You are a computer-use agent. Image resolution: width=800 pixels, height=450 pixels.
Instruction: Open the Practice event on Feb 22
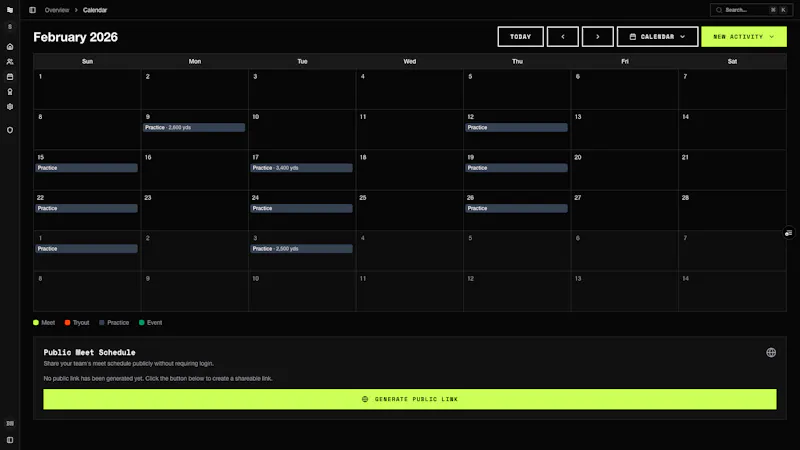pos(86,208)
